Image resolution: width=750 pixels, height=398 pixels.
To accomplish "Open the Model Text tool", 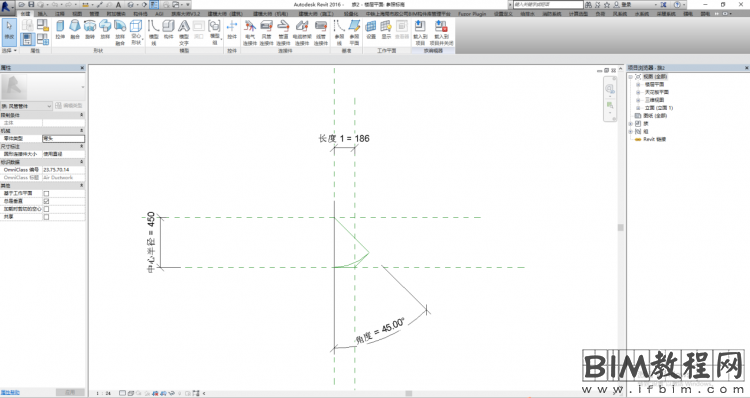I will [184, 33].
